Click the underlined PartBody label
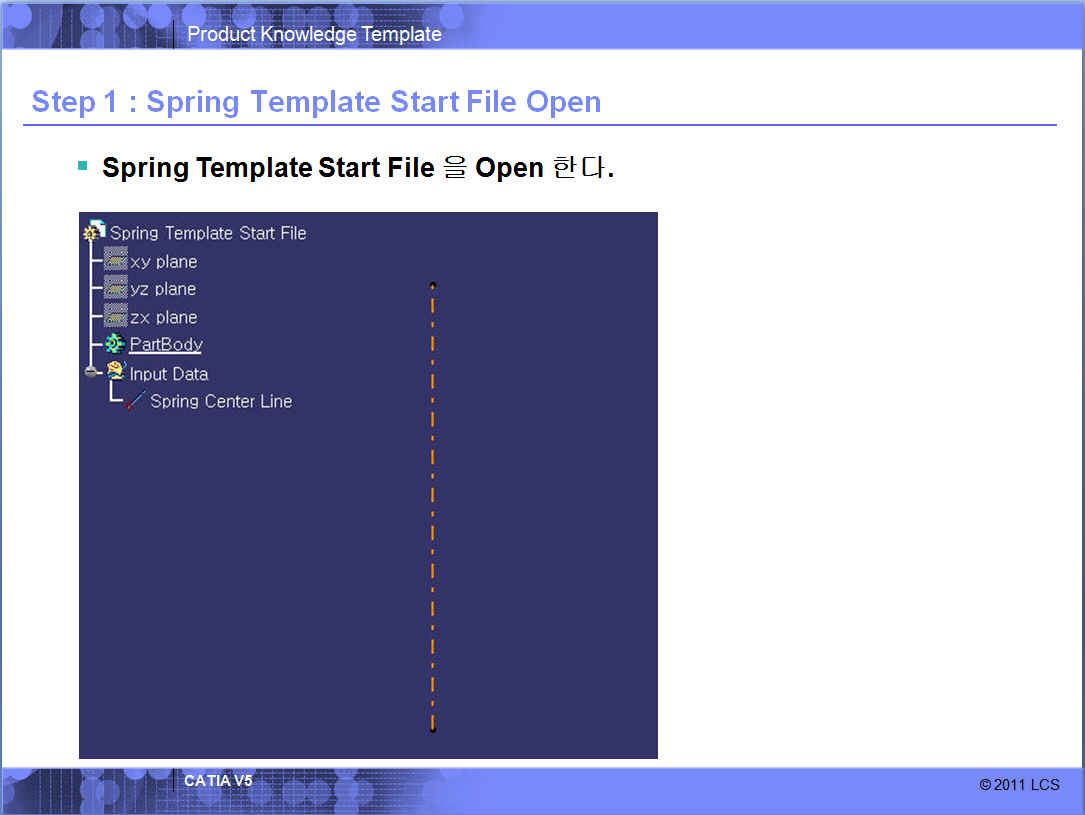 click(166, 345)
